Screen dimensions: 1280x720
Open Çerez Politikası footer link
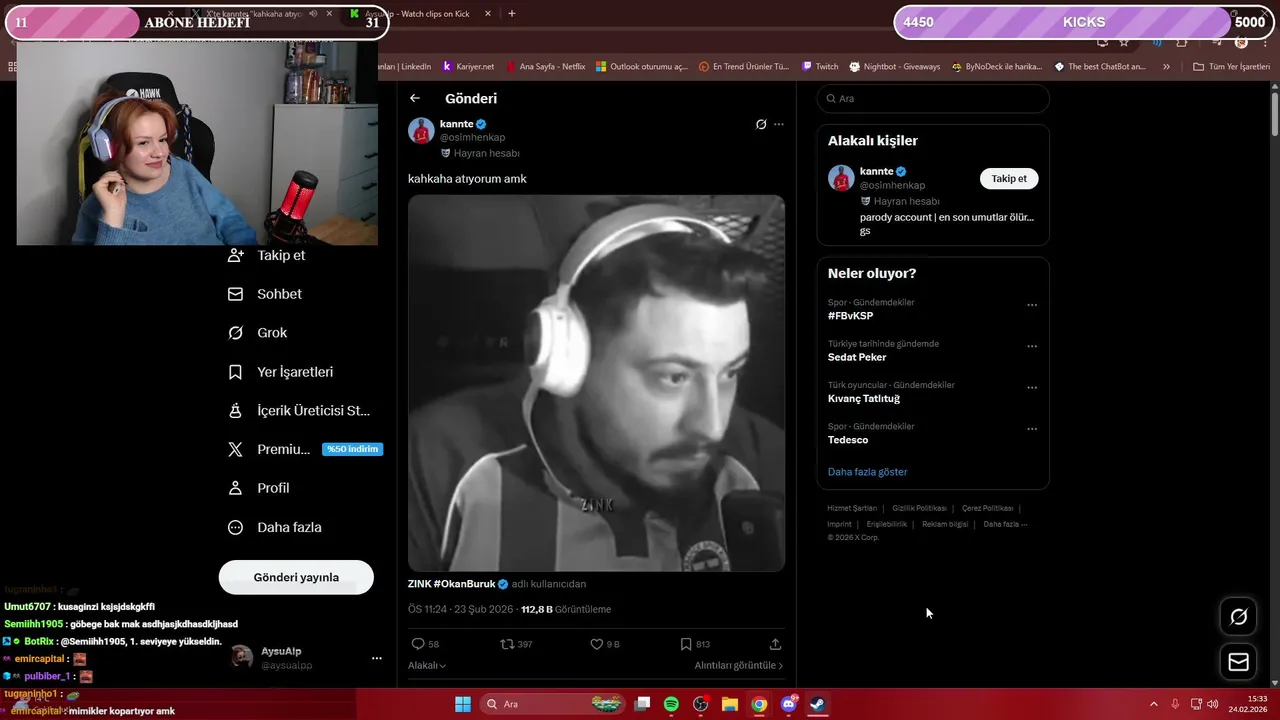point(987,508)
